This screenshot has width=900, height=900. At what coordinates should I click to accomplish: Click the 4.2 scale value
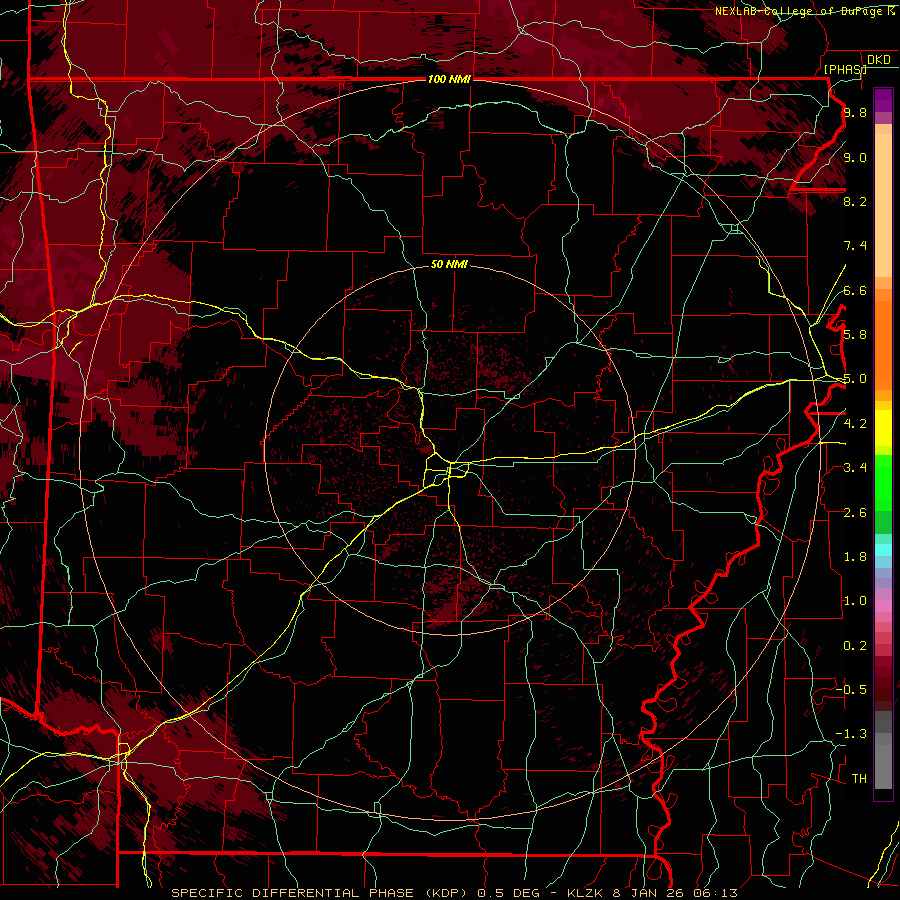855,424
